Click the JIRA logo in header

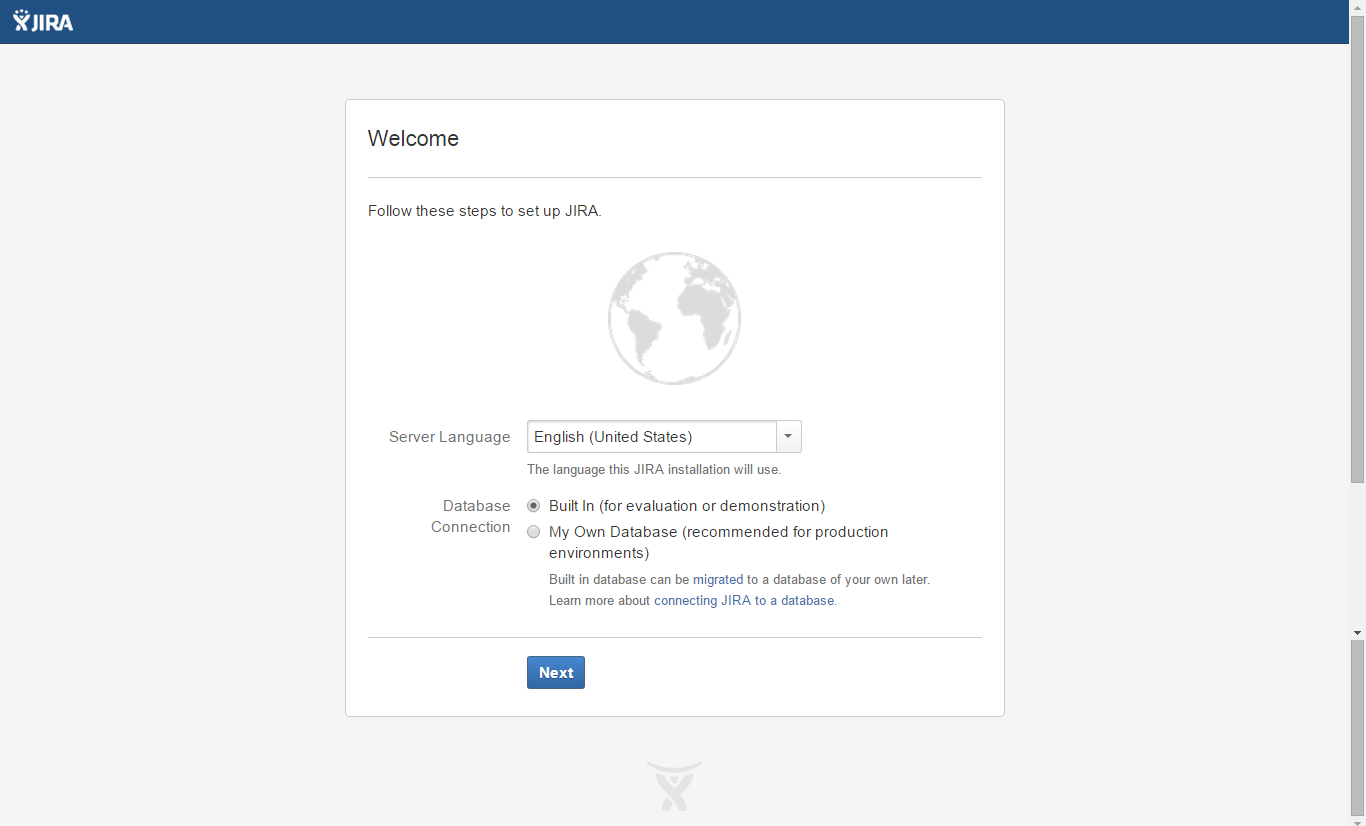coord(43,21)
